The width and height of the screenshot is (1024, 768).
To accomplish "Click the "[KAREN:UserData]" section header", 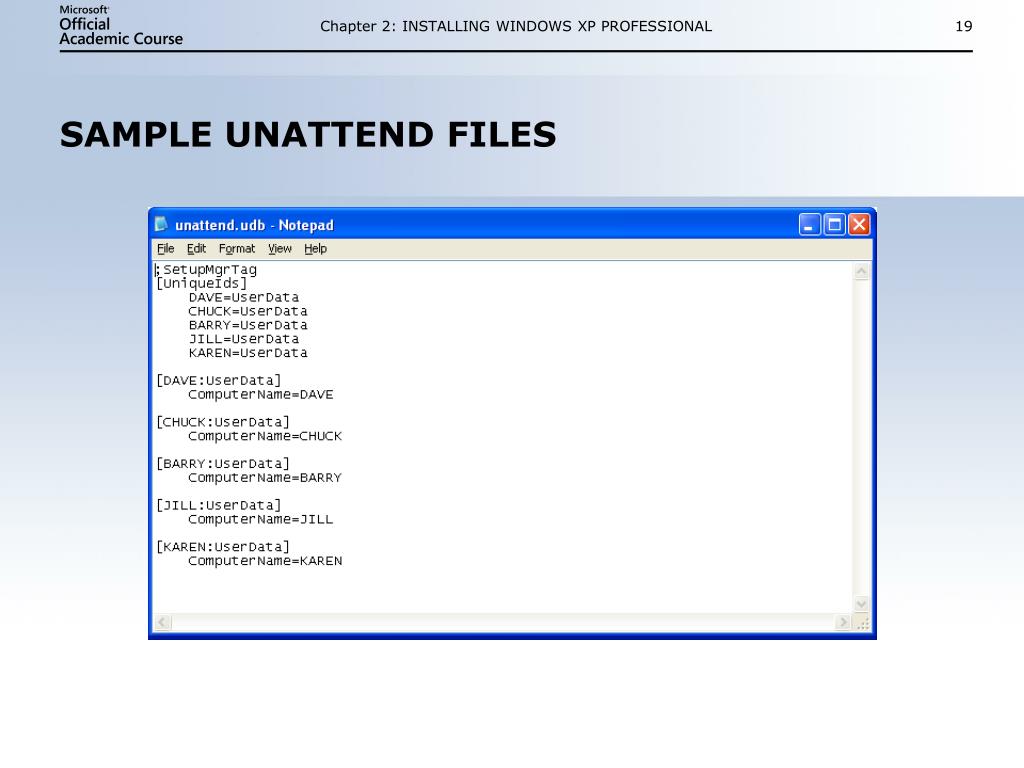I will pyautogui.click(x=223, y=547).
